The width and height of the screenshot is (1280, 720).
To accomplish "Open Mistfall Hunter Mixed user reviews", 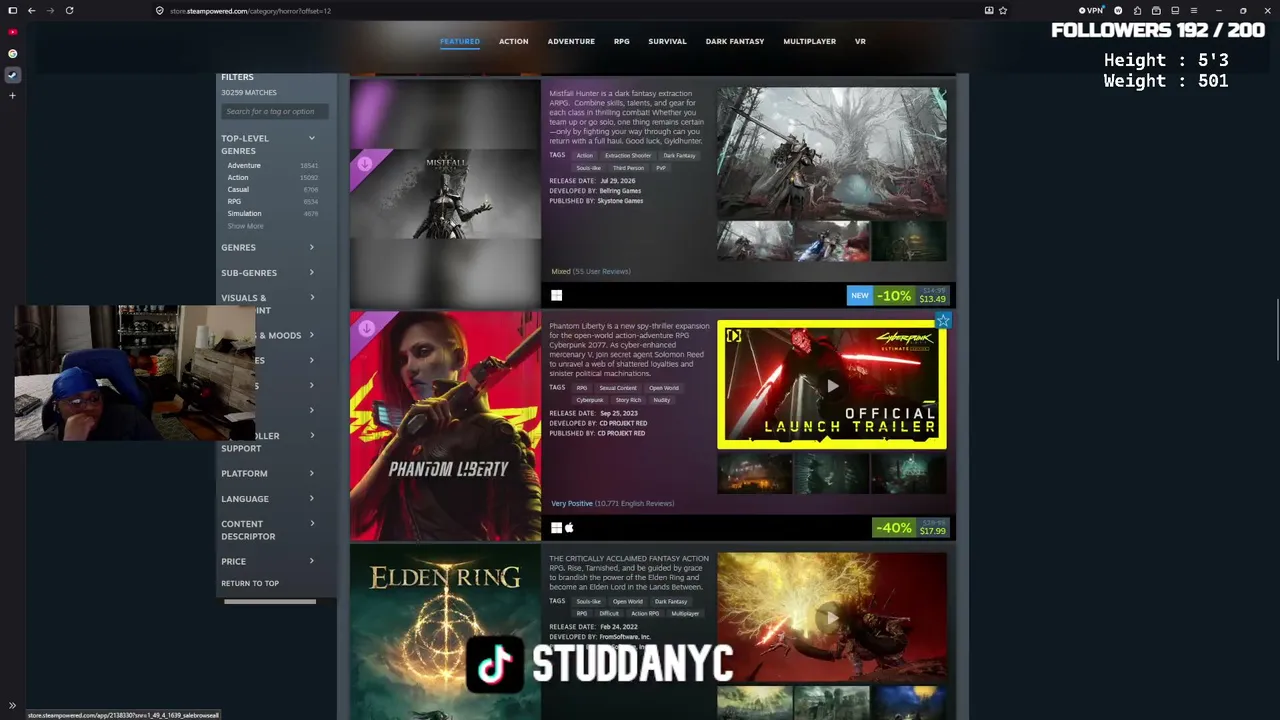I will pos(591,271).
